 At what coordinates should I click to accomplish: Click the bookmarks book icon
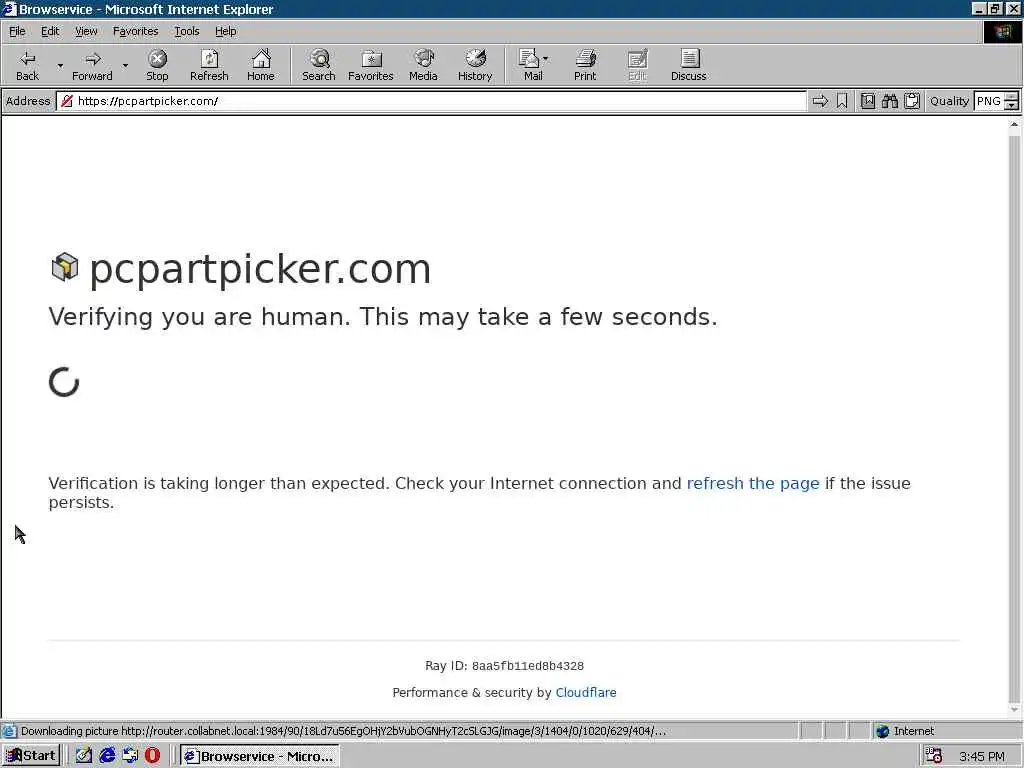(867, 101)
